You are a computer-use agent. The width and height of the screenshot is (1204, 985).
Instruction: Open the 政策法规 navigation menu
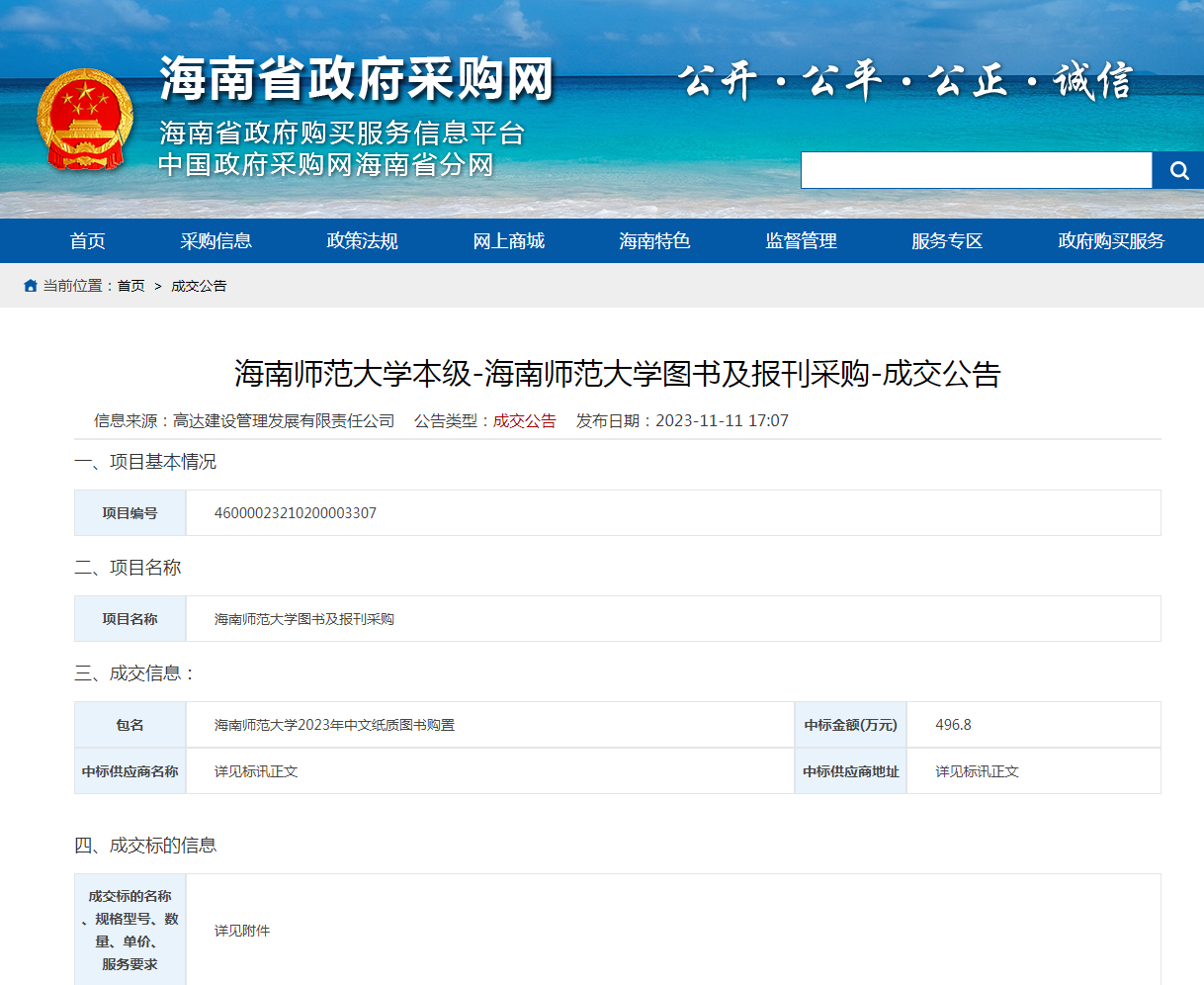coord(363,241)
